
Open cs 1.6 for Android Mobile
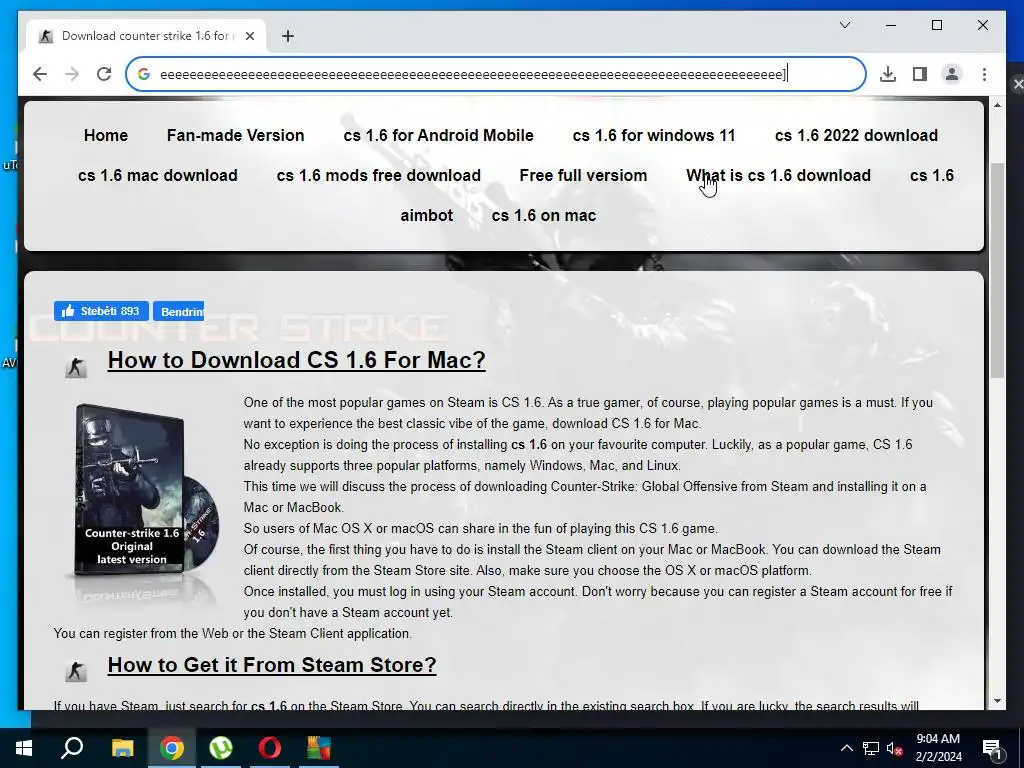[x=438, y=135]
